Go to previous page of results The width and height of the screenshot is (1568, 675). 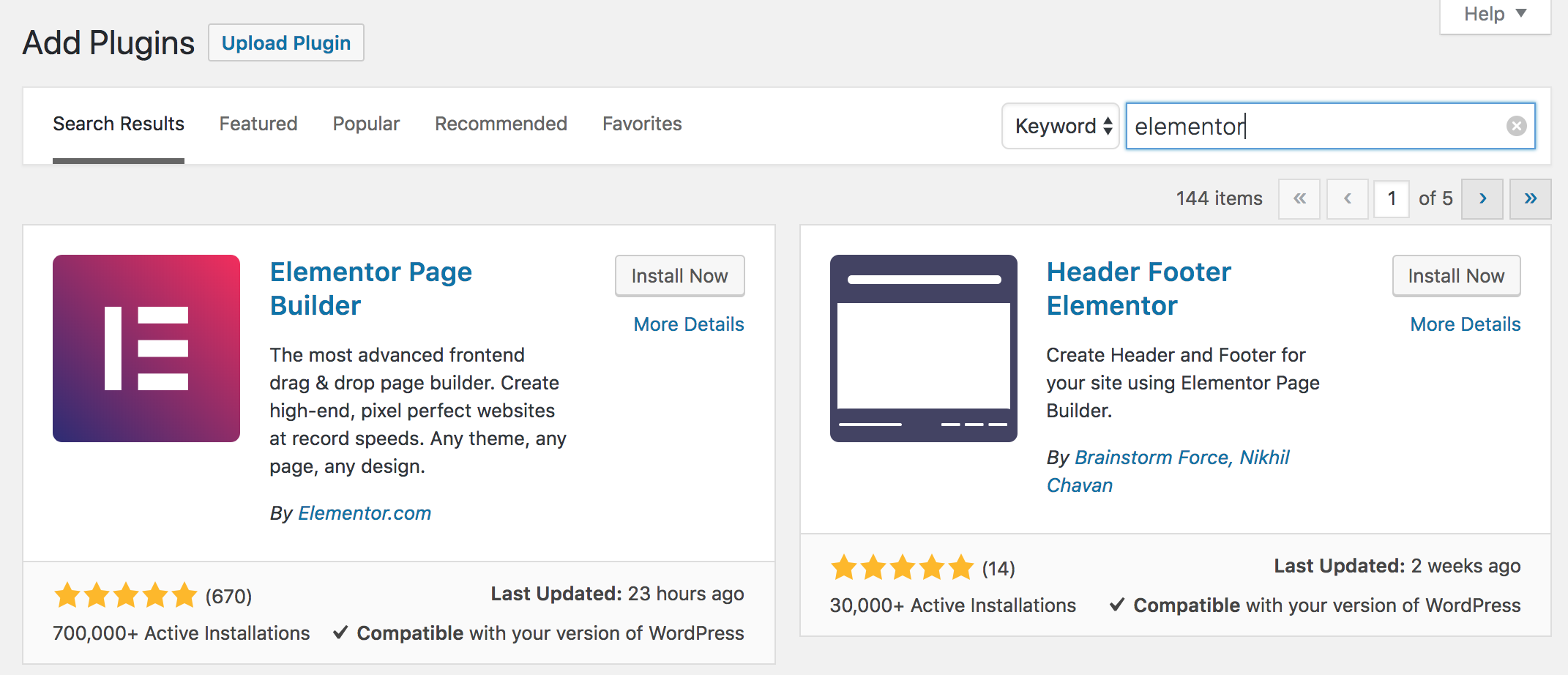[1348, 198]
